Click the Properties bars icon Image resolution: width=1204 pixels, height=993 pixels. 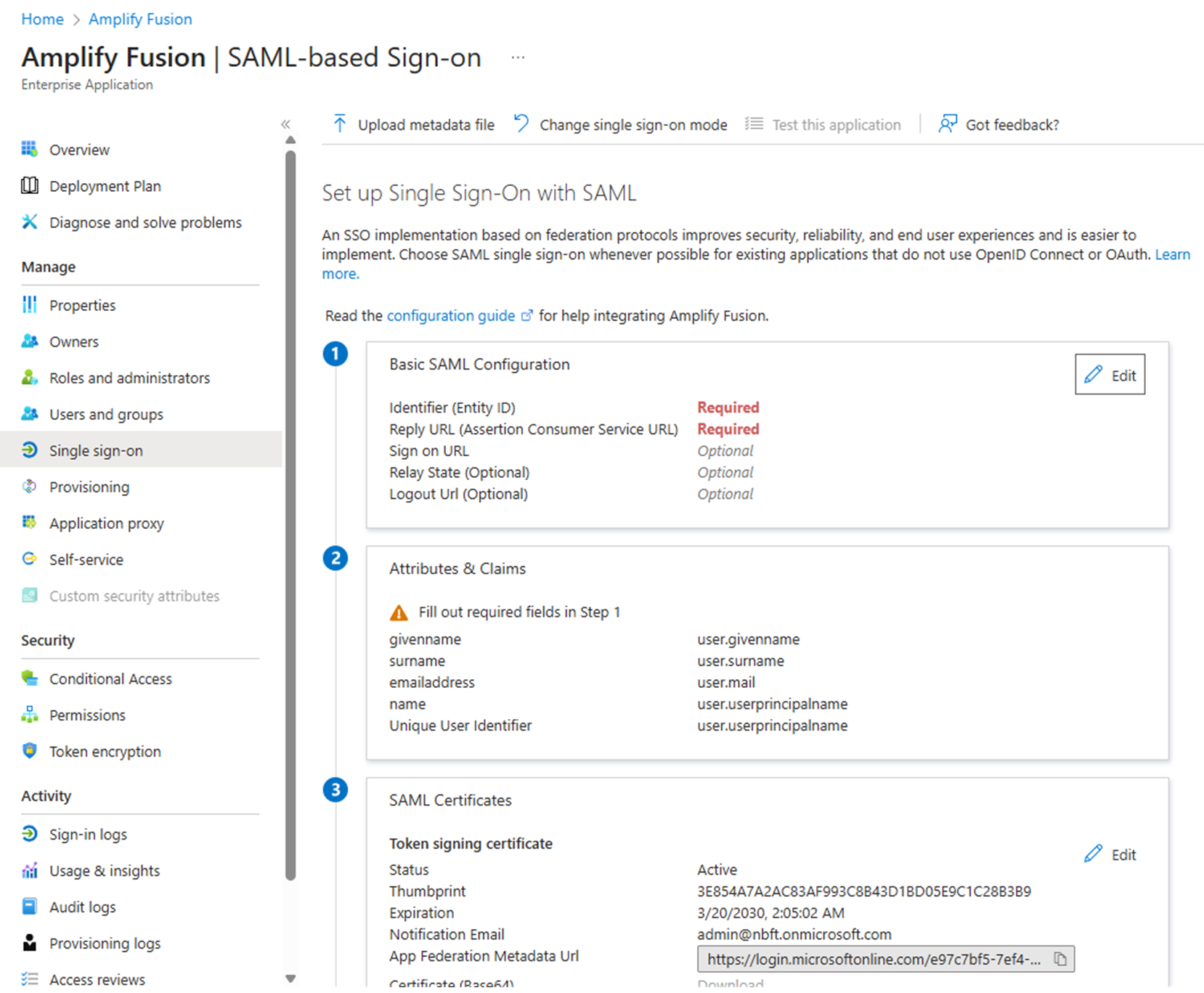(29, 304)
